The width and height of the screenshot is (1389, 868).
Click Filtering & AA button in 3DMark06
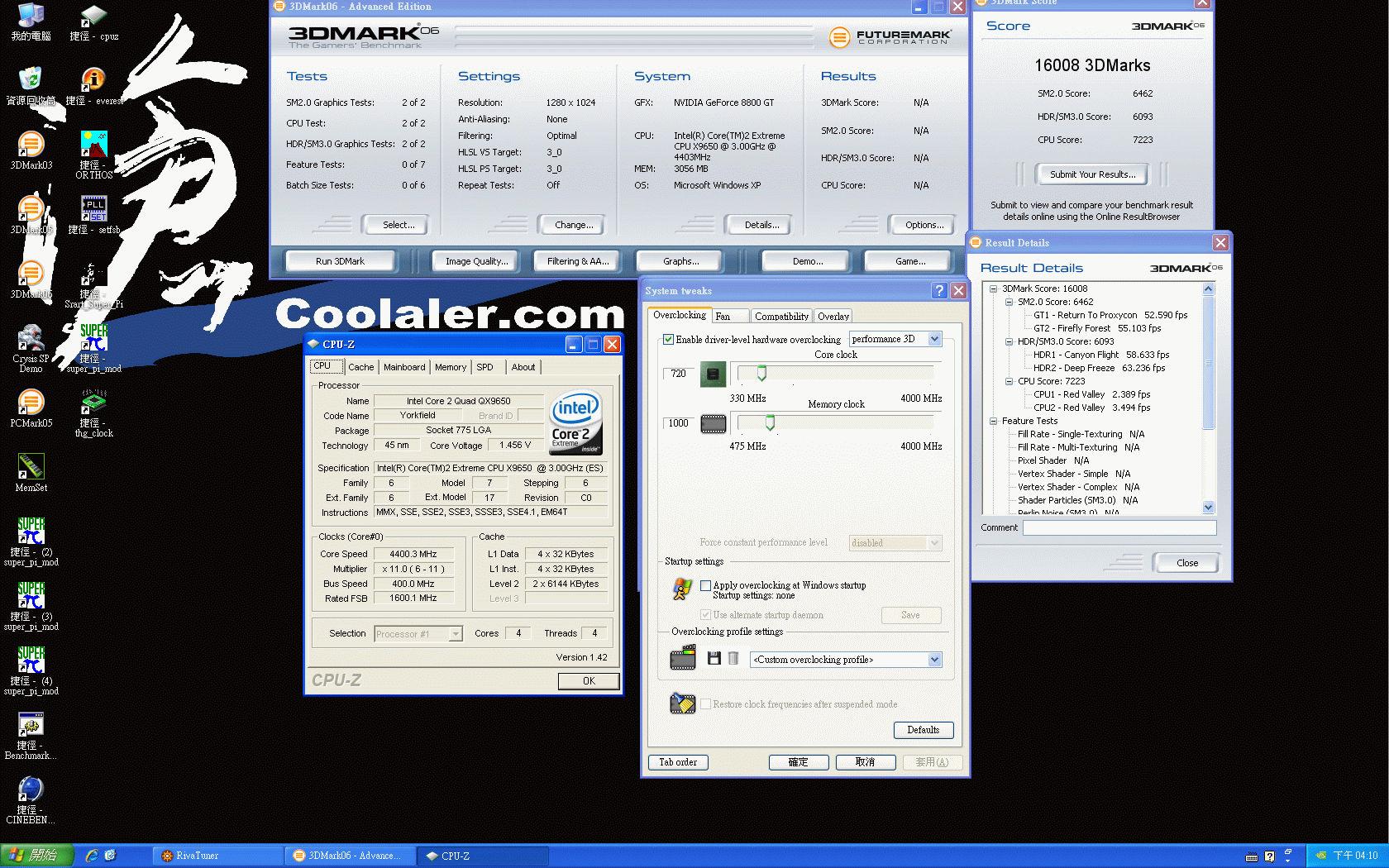point(578,261)
